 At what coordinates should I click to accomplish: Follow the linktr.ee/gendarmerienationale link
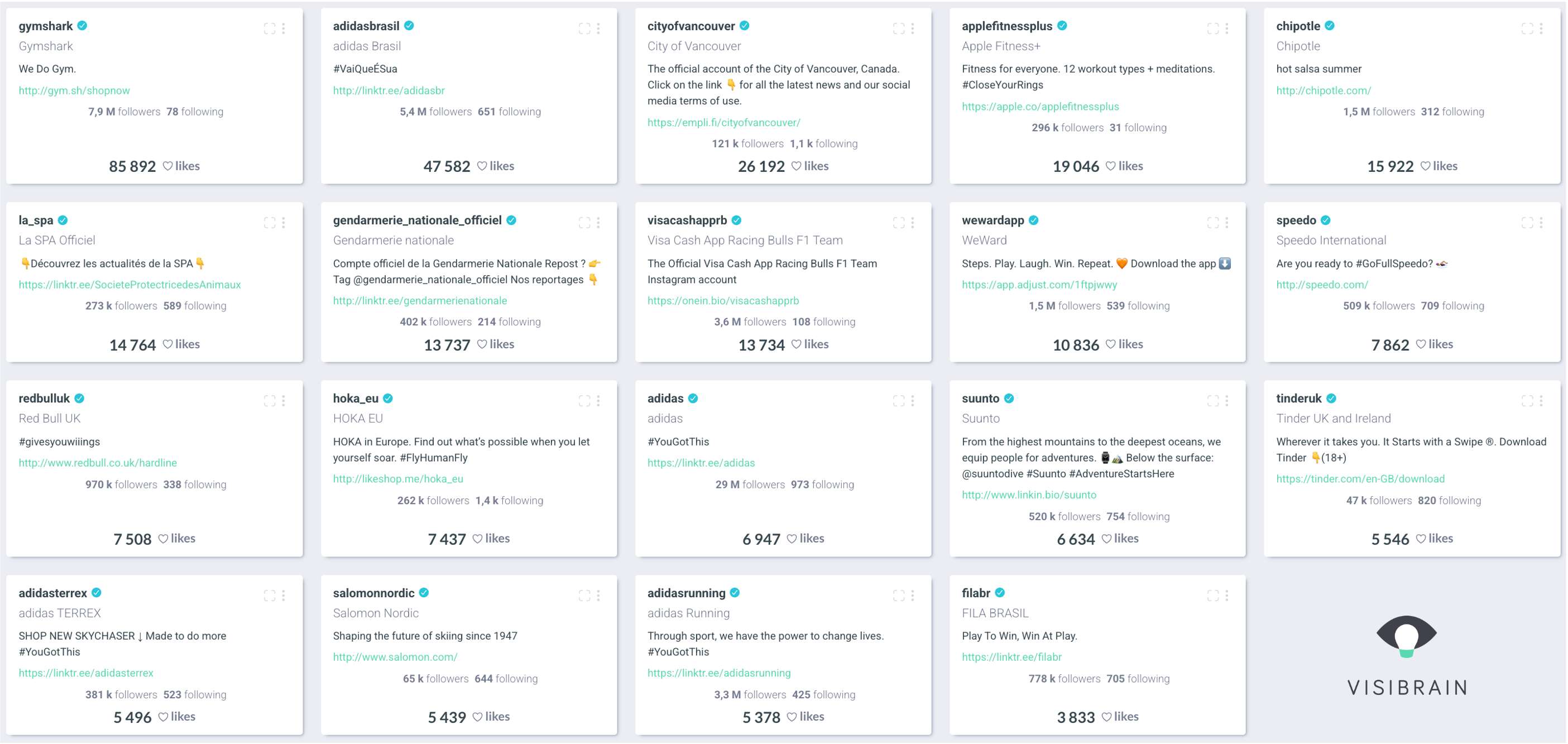point(419,301)
